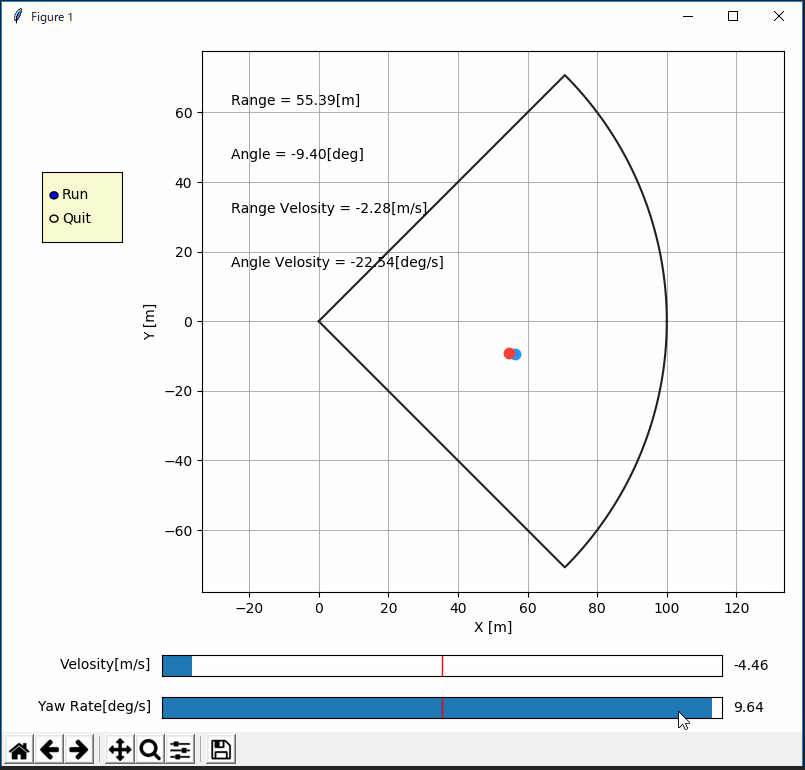The image size is (805, 770).
Task: Select the Run radio option
Action: pyautogui.click(x=54, y=195)
